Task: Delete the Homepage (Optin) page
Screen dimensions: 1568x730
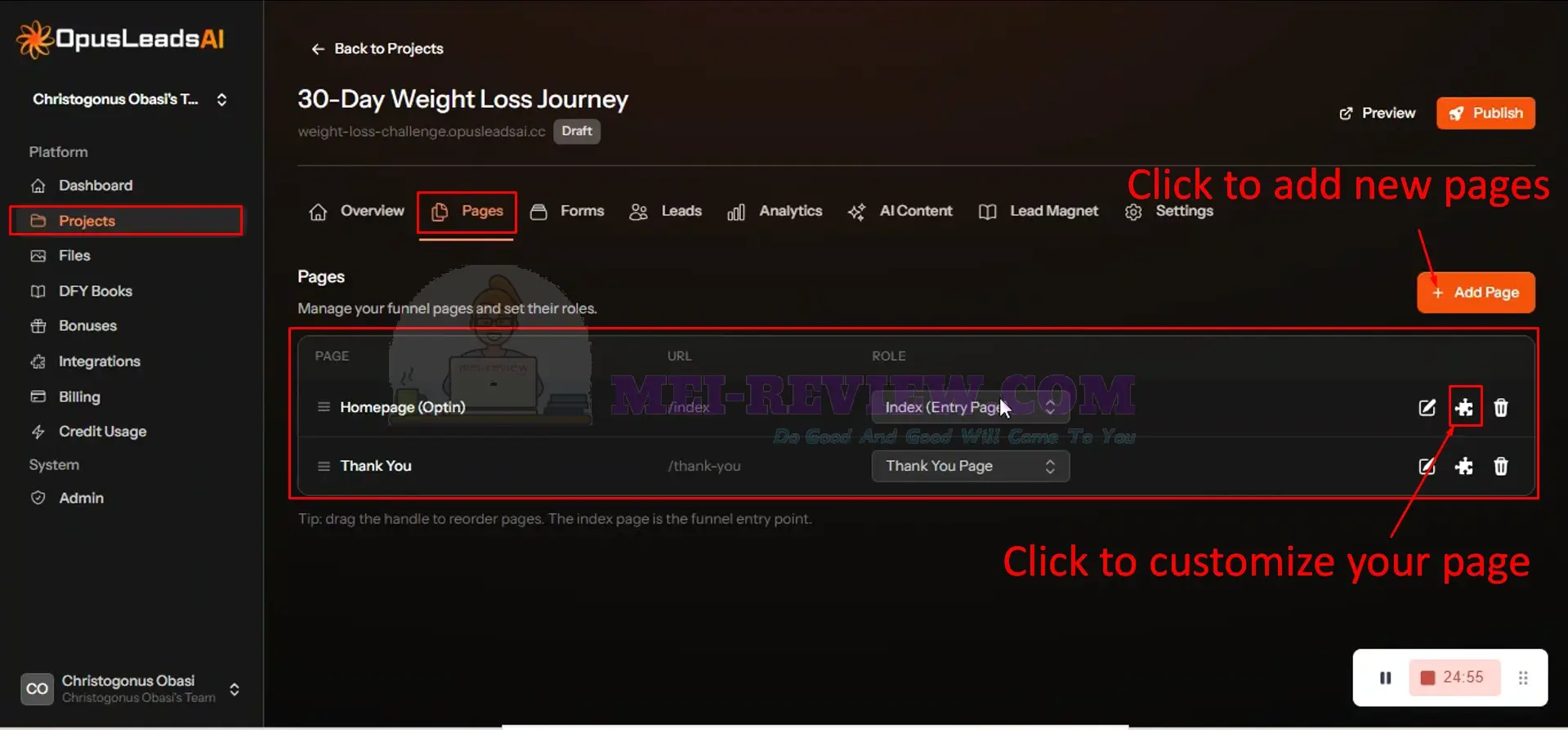Action: click(1501, 407)
